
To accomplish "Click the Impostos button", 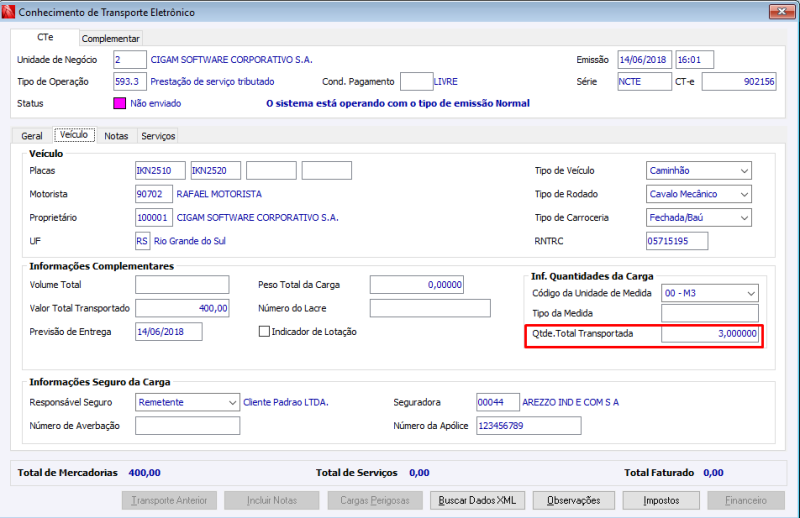I will click(x=661, y=501).
